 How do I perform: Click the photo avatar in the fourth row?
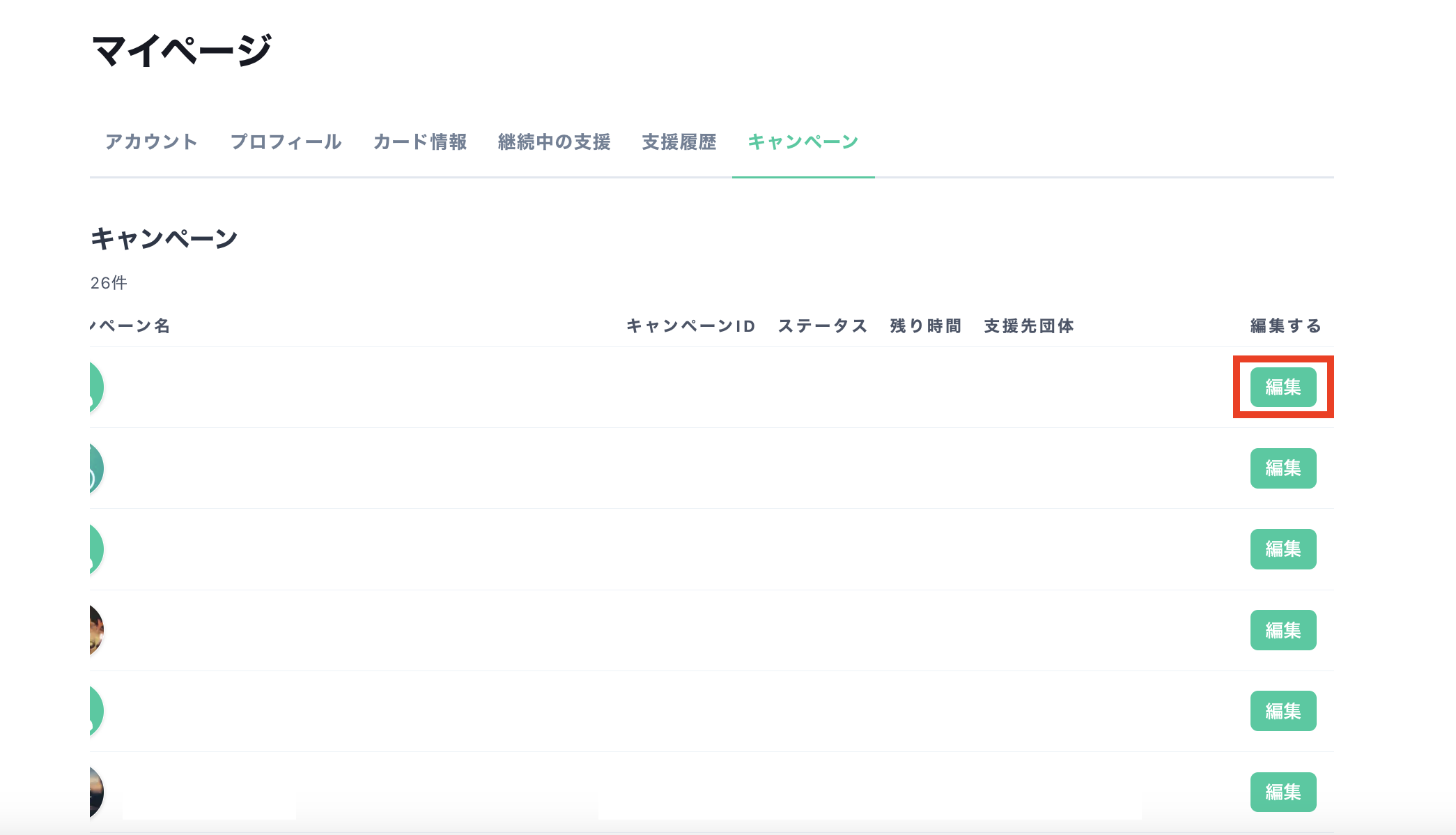93,630
